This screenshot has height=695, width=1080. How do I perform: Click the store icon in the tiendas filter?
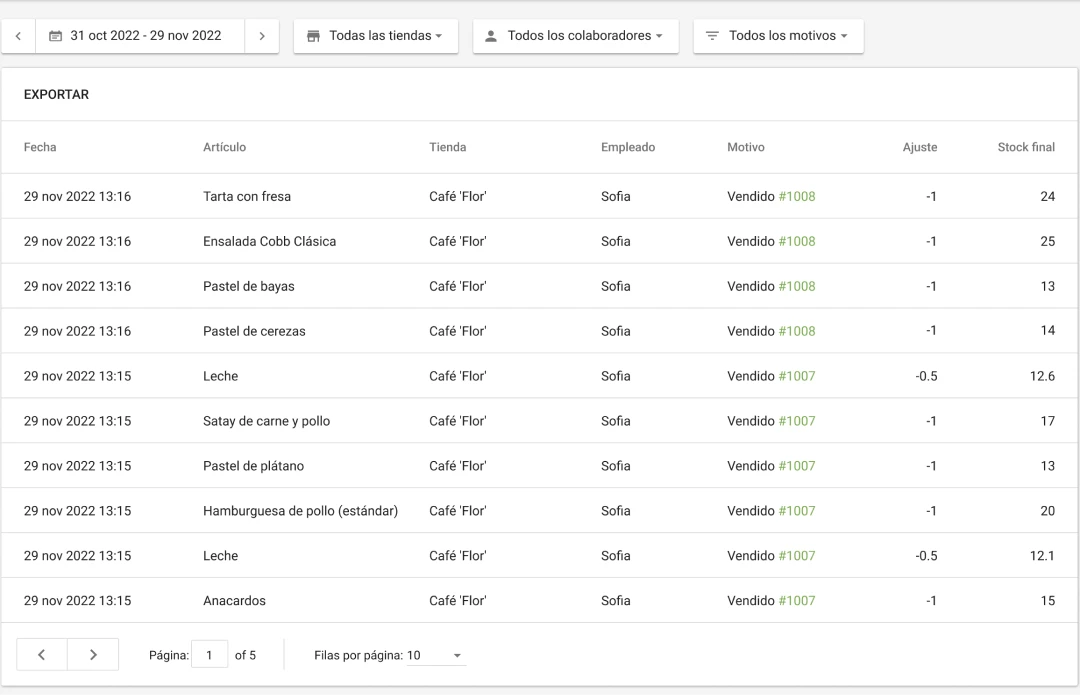[x=312, y=35]
